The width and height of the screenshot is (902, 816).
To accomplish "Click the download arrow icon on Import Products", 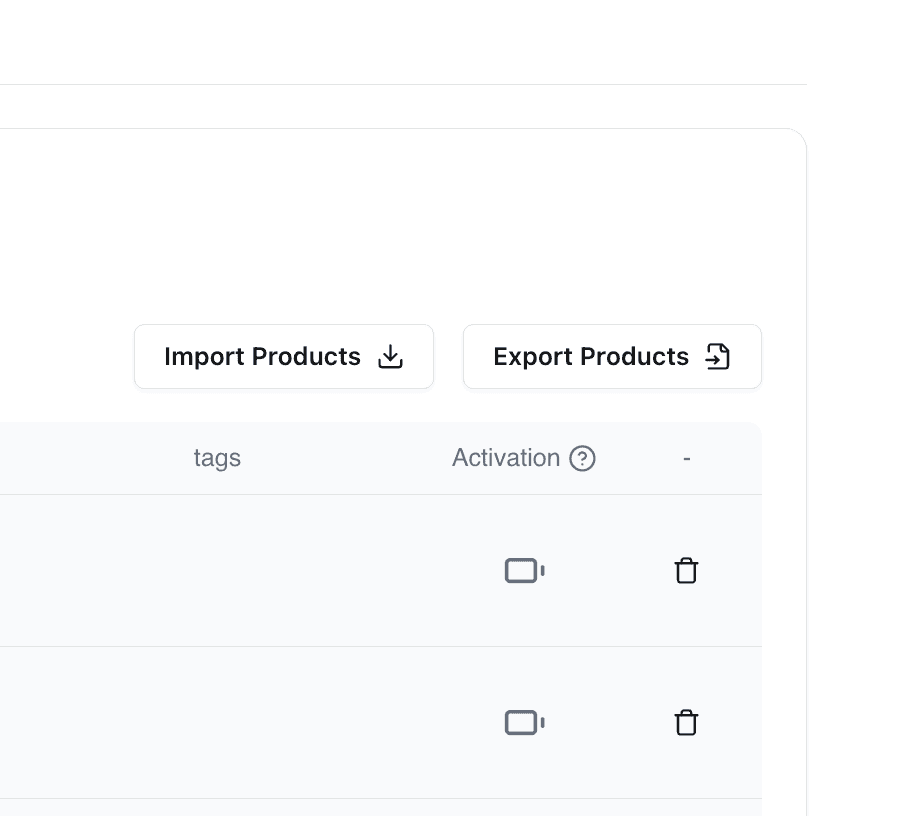I will click(x=390, y=357).
